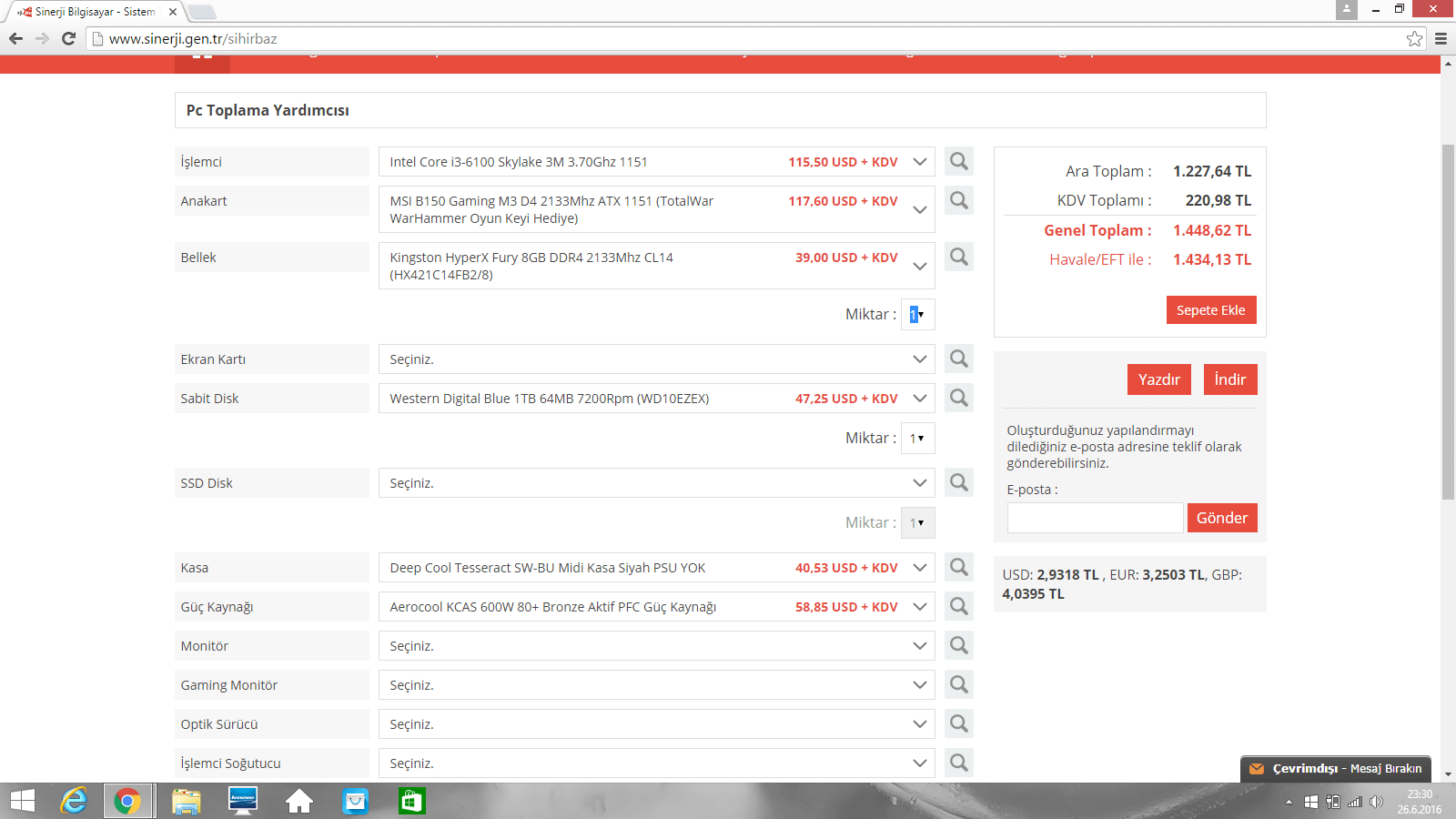Click the Optik Sürücü search magnifier

tap(959, 723)
